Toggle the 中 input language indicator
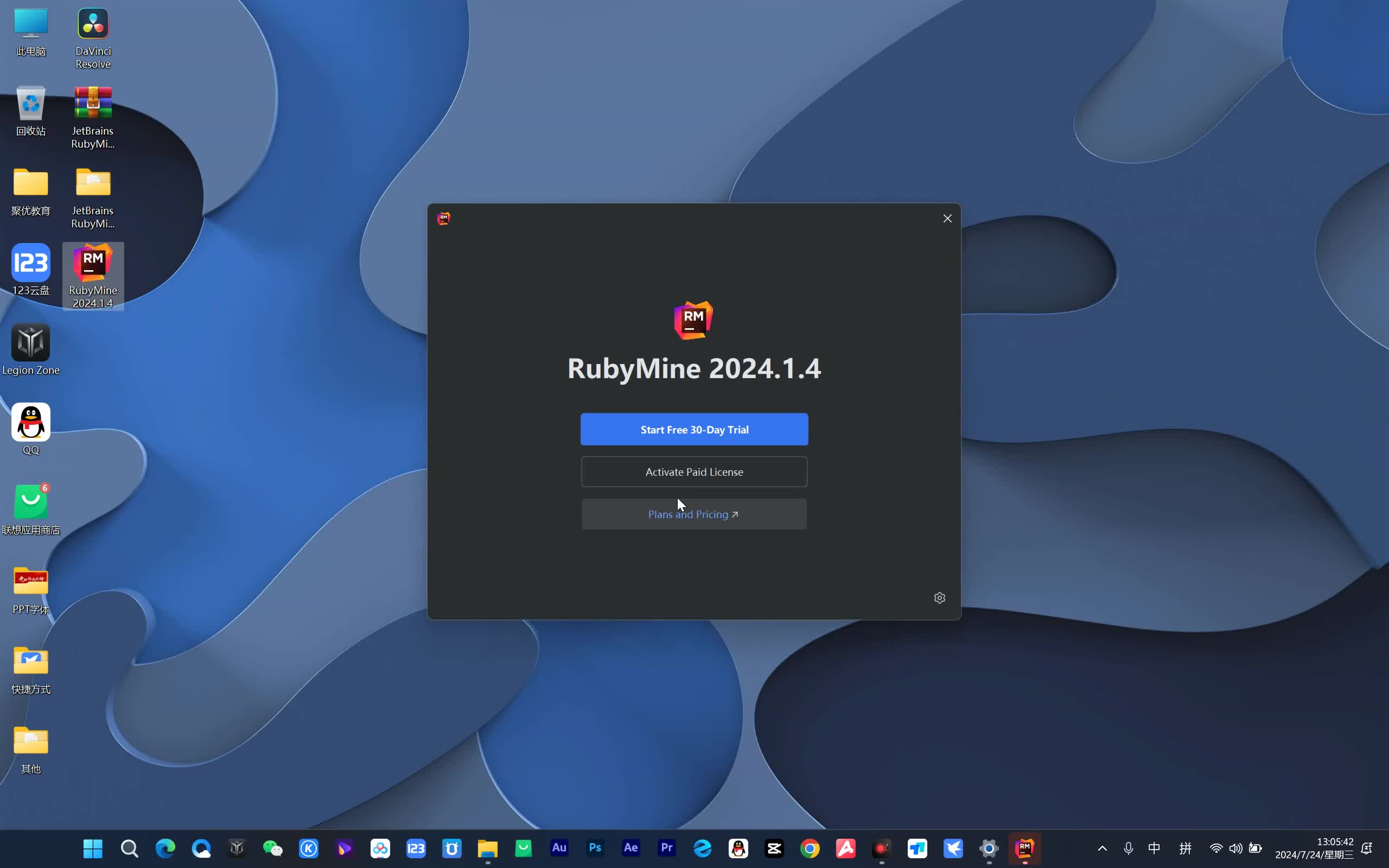This screenshot has width=1389, height=868. tap(1154, 848)
